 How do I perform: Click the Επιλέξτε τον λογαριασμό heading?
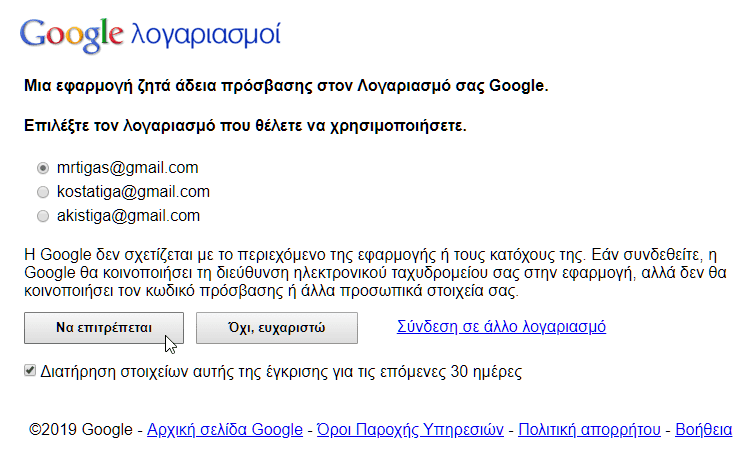tap(245, 126)
